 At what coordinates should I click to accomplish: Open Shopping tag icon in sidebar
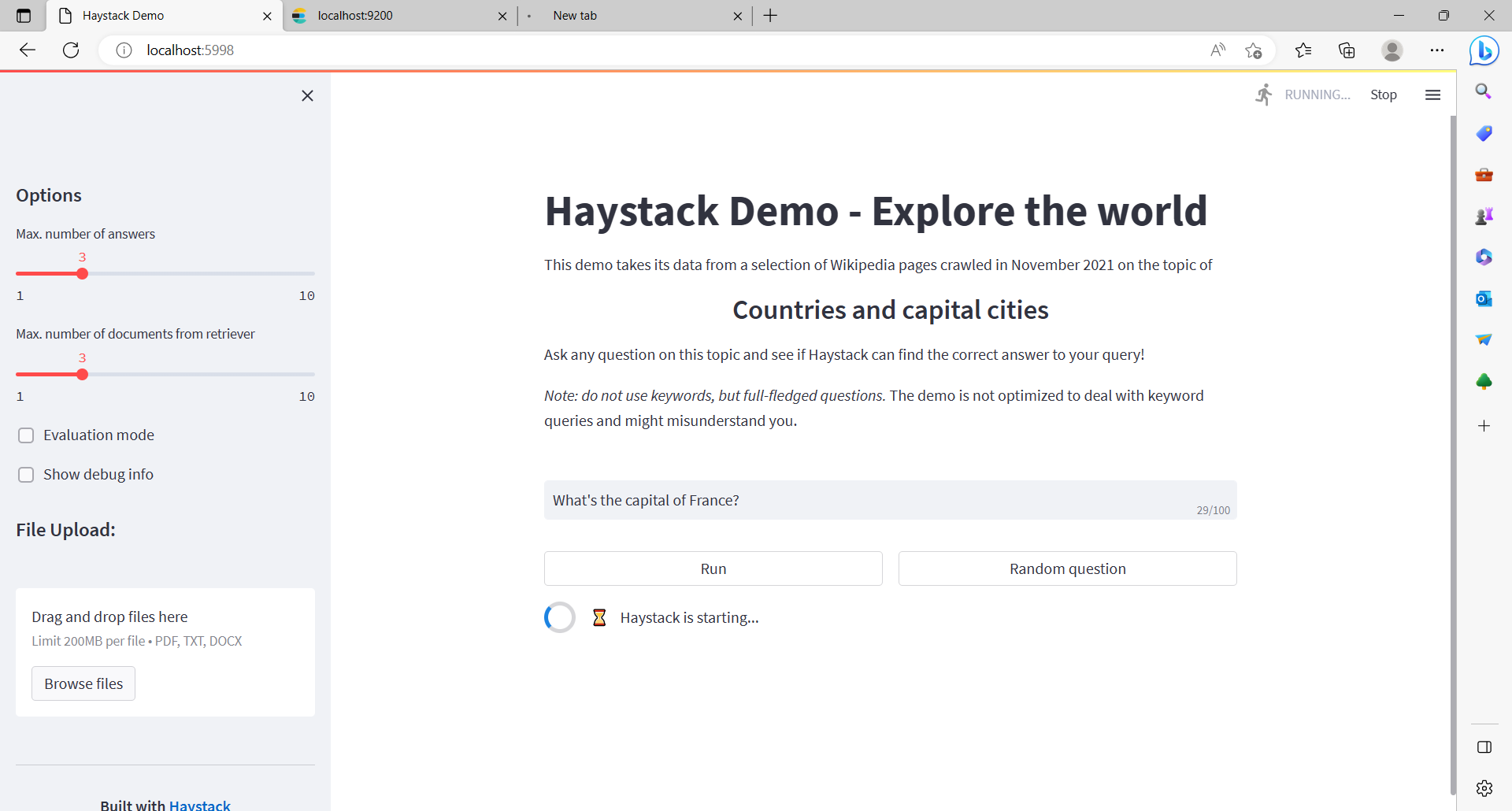(x=1484, y=133)
